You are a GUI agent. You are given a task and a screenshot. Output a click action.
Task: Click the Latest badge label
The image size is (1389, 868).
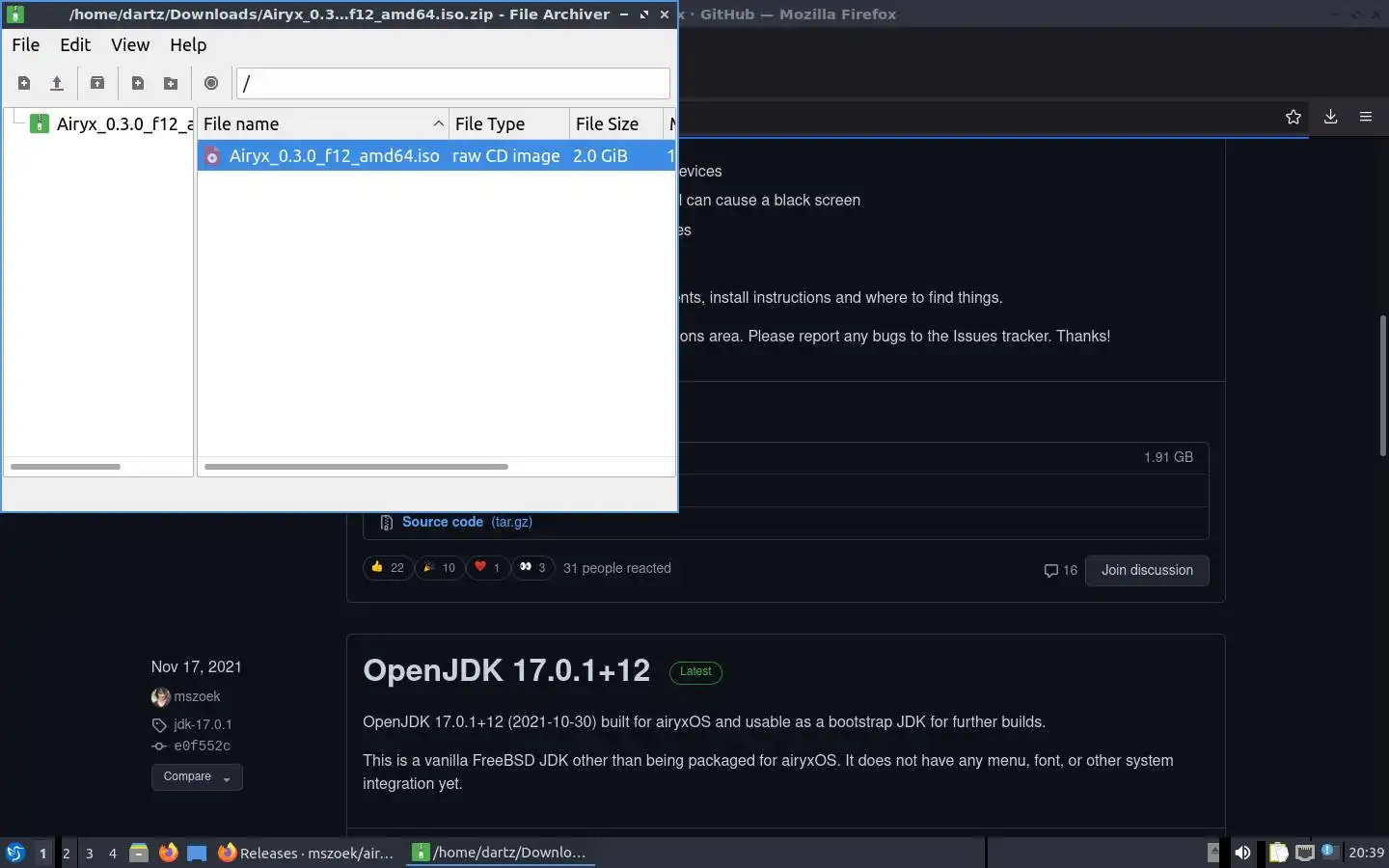coord(695,671)
